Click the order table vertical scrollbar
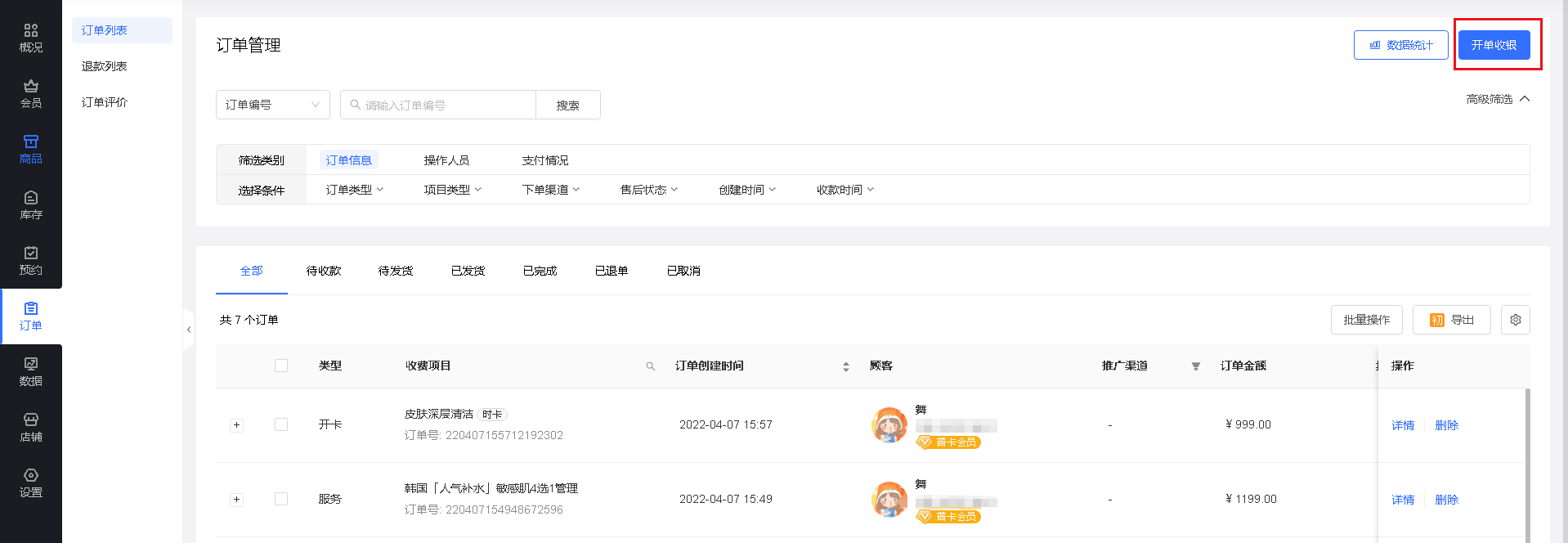Screen dimensions: 1568x543 [x=1528, y=465]
